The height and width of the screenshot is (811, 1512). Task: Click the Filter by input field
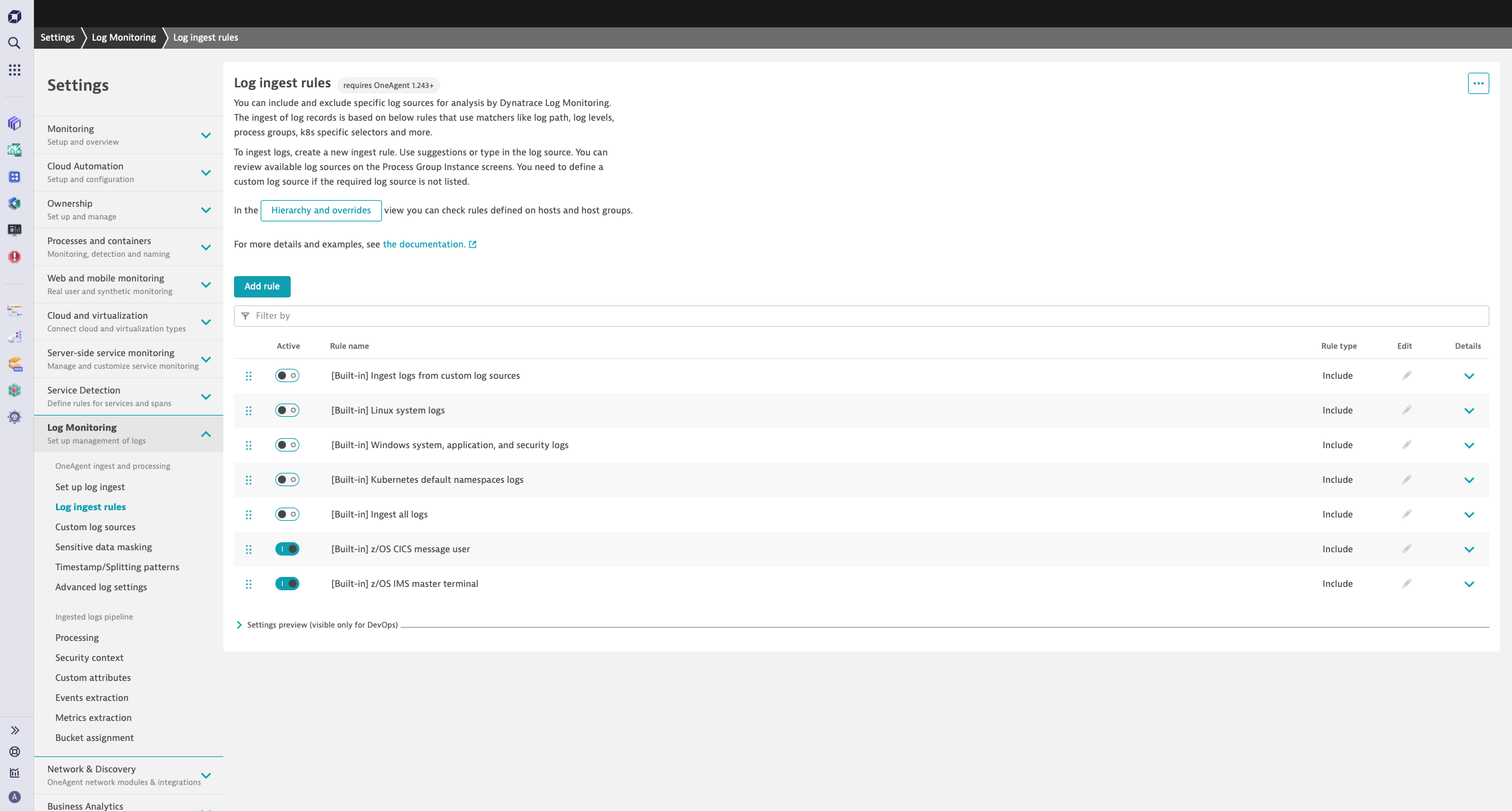860,316
